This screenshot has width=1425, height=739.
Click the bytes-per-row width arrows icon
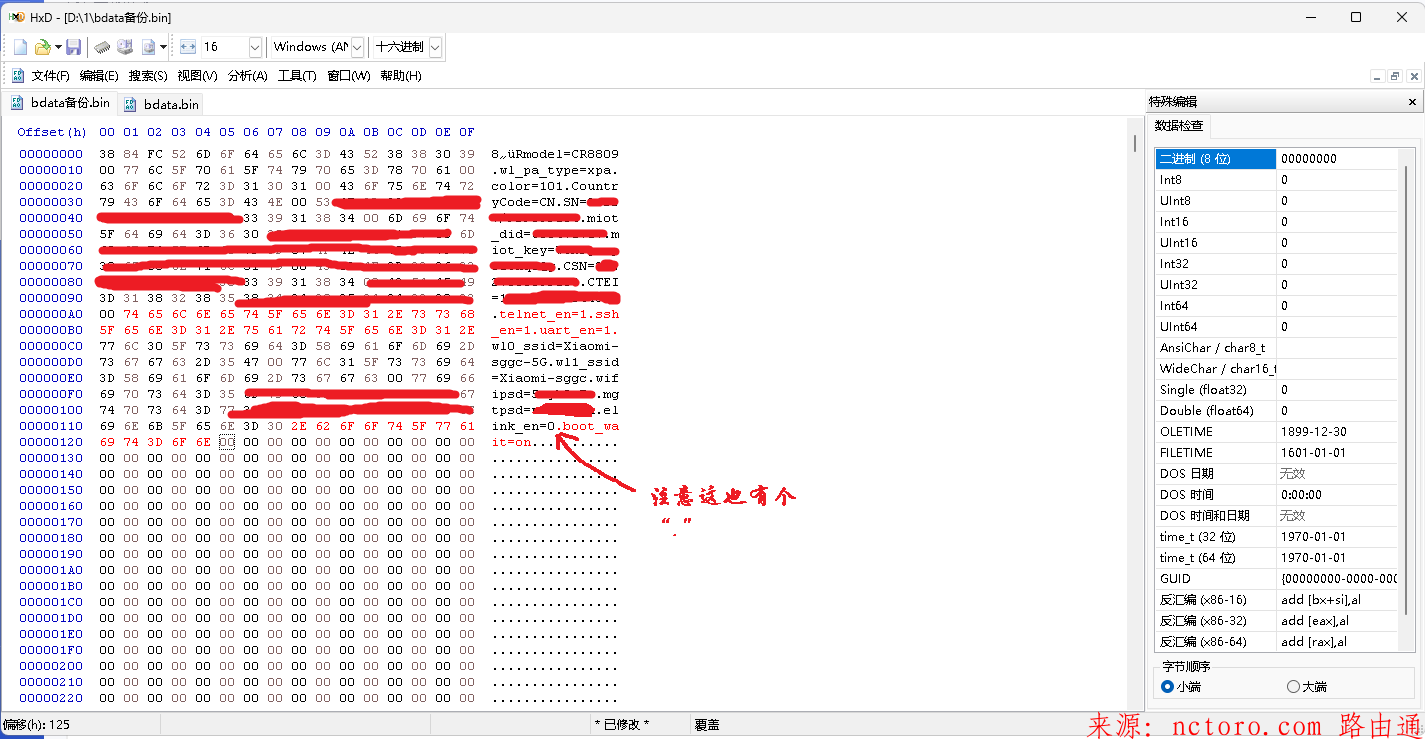click(187, 47)
